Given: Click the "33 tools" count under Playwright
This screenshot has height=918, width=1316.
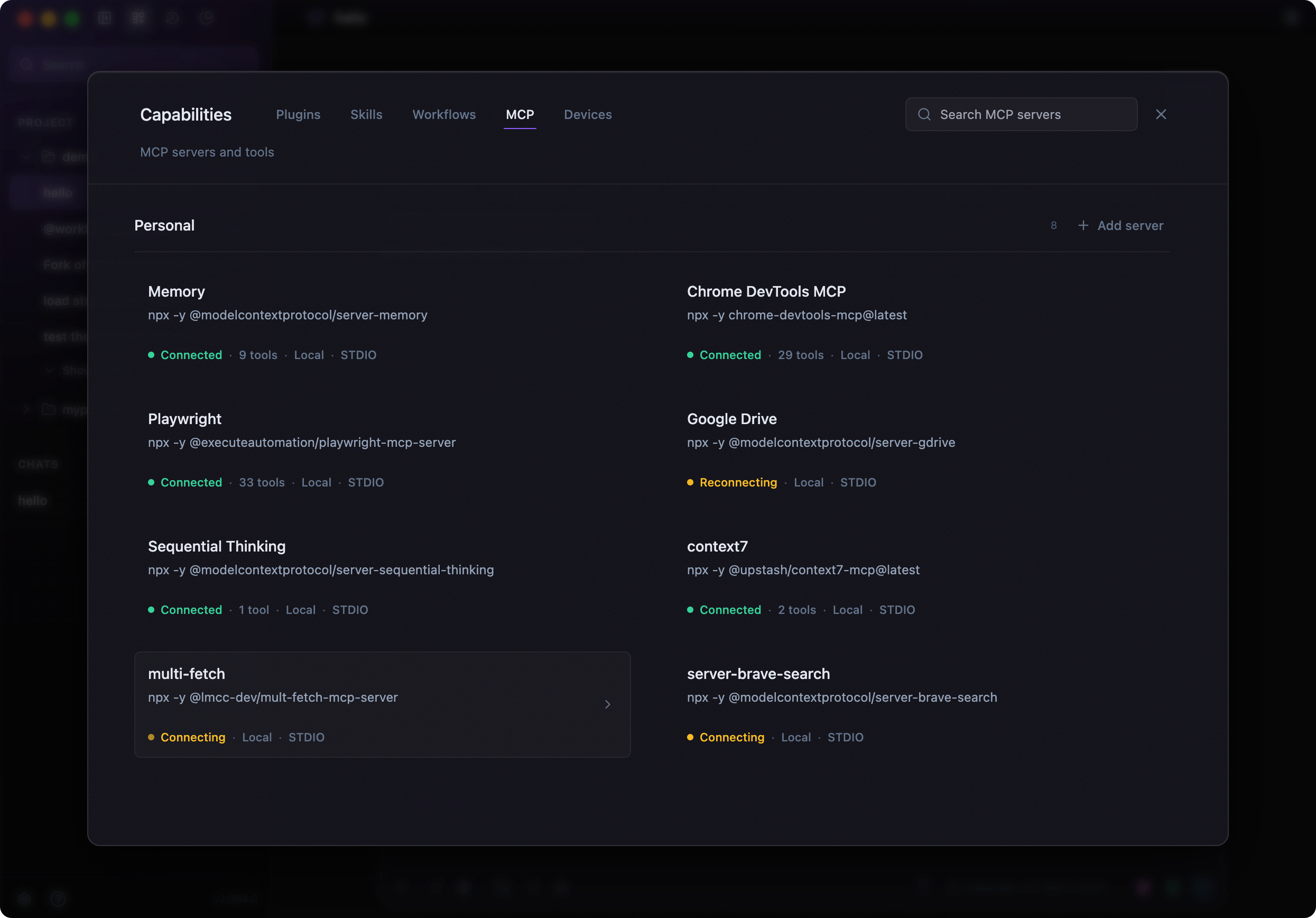Looking at the screenshot, I should point(262,482).
